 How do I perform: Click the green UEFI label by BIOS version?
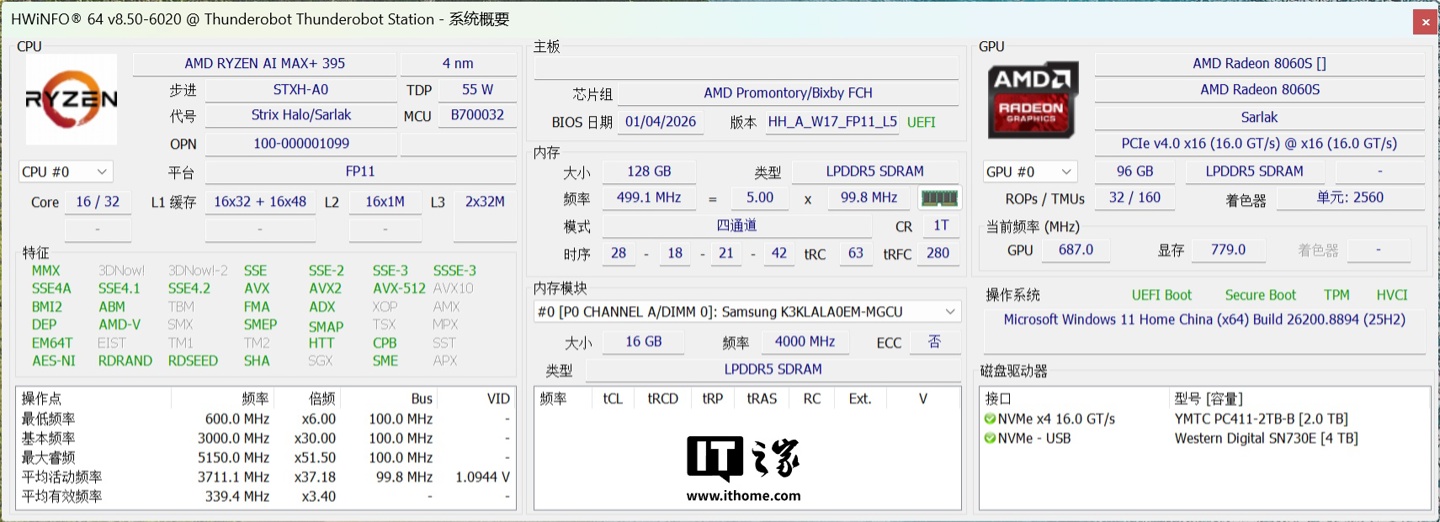tap(921, 122)
